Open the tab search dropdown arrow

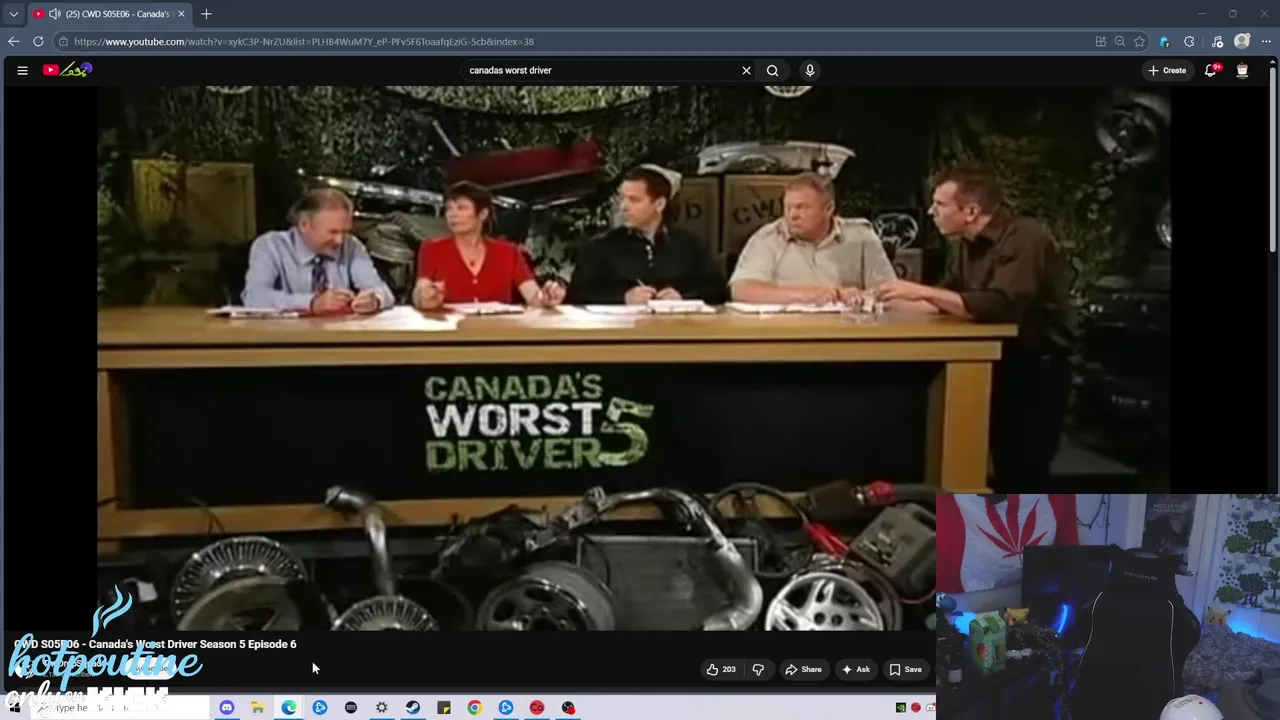tap(13, 14)
